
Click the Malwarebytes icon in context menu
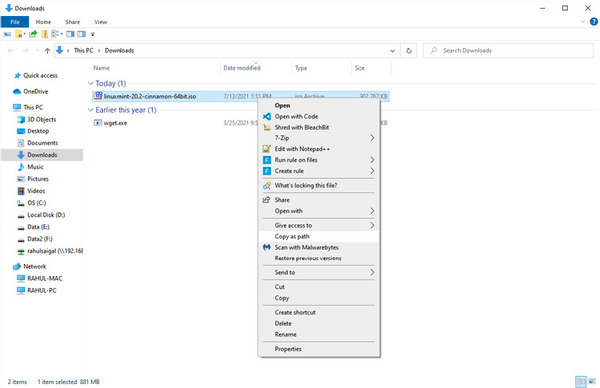pyautogui.click(x=267, y=248)
